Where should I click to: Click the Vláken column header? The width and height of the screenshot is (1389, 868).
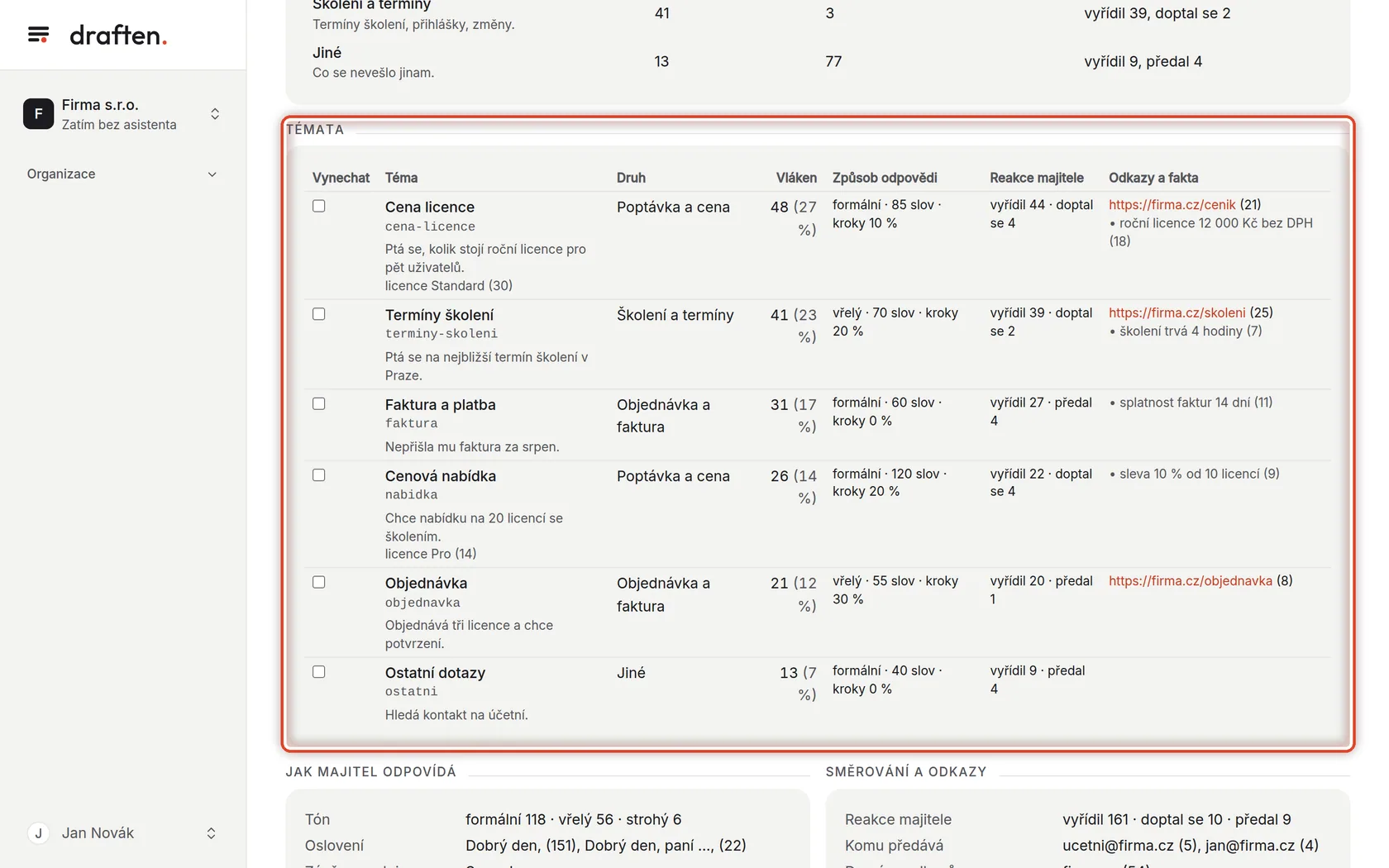tap(796, 178)
